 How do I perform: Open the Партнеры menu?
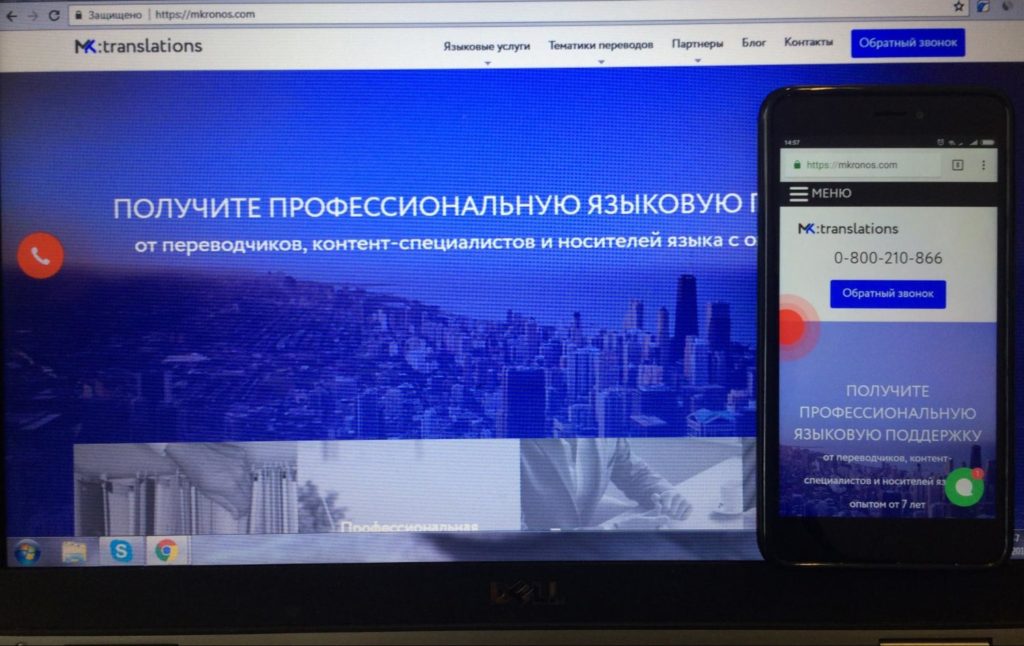point(697,43)
